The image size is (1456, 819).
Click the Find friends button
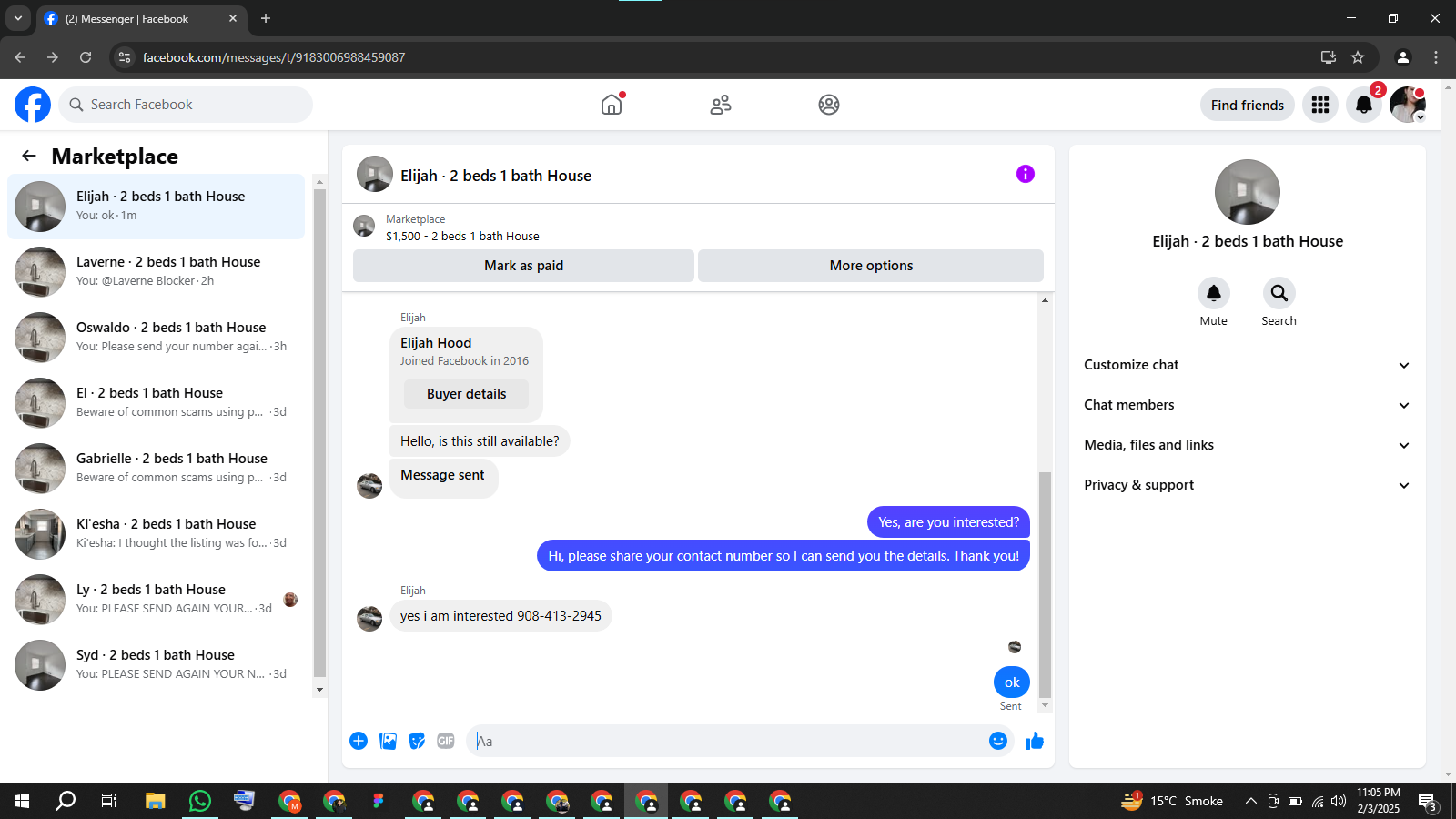[1248, 105]
